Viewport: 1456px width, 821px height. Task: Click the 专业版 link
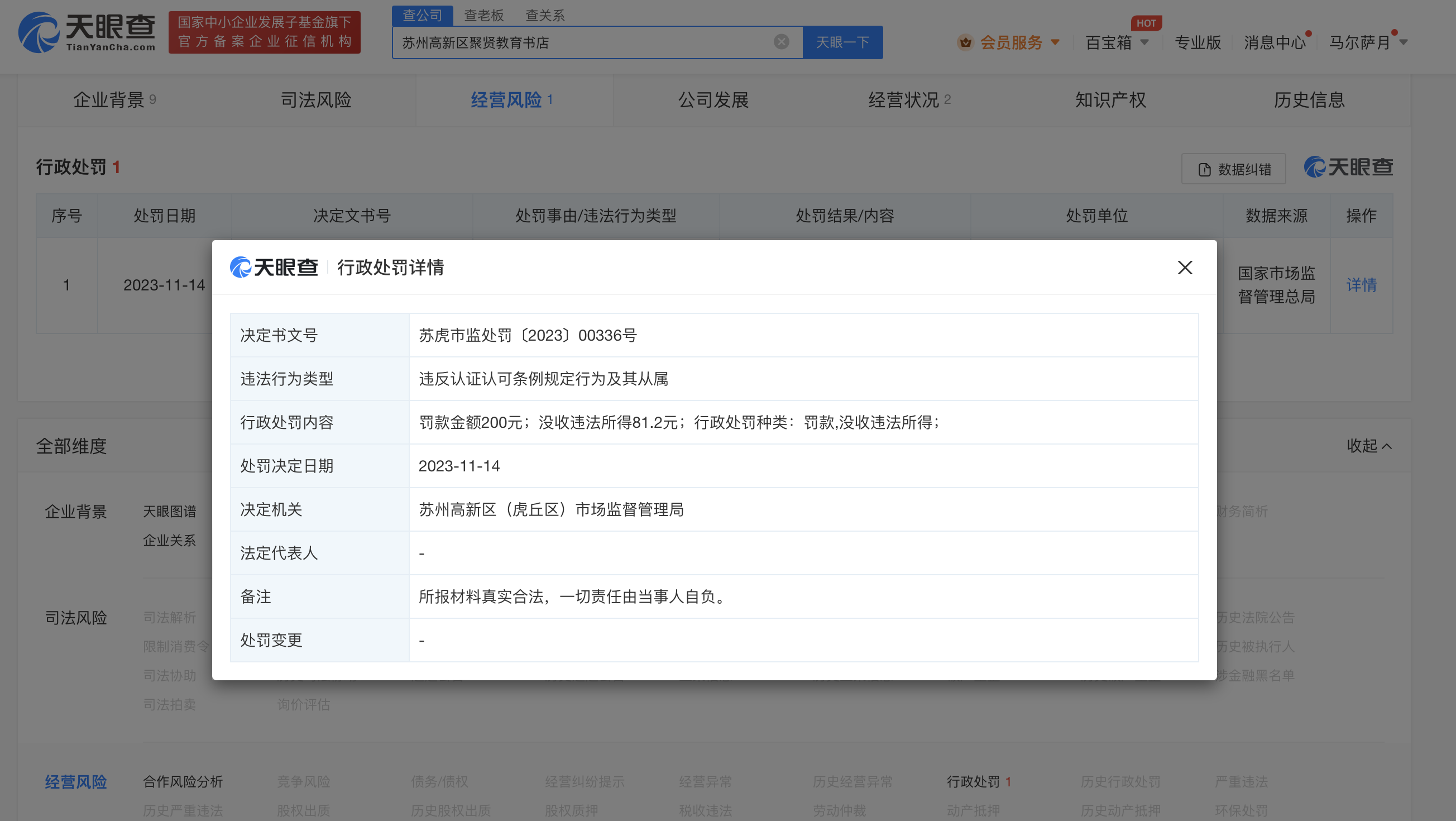[1198, 42]
